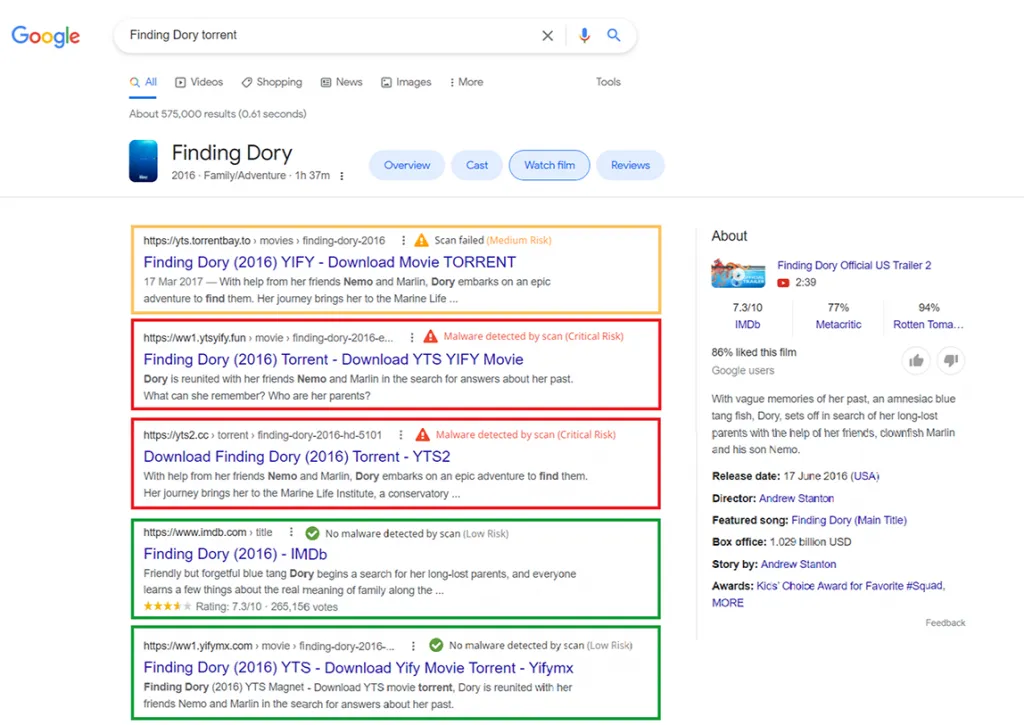Open options dots for ww1.ytsyify.fun result

coord(411,338)
